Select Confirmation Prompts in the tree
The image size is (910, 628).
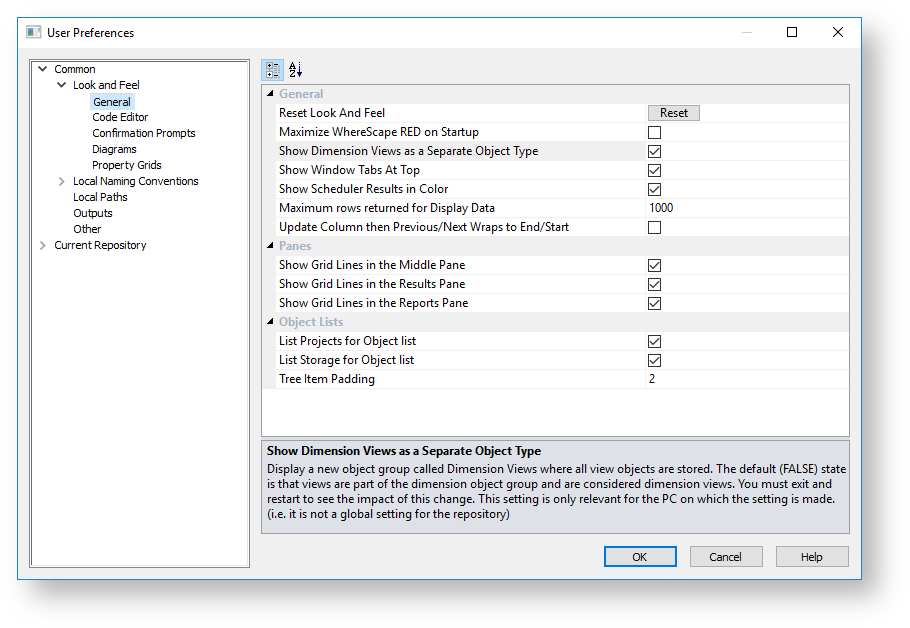[x=143, y=133]
